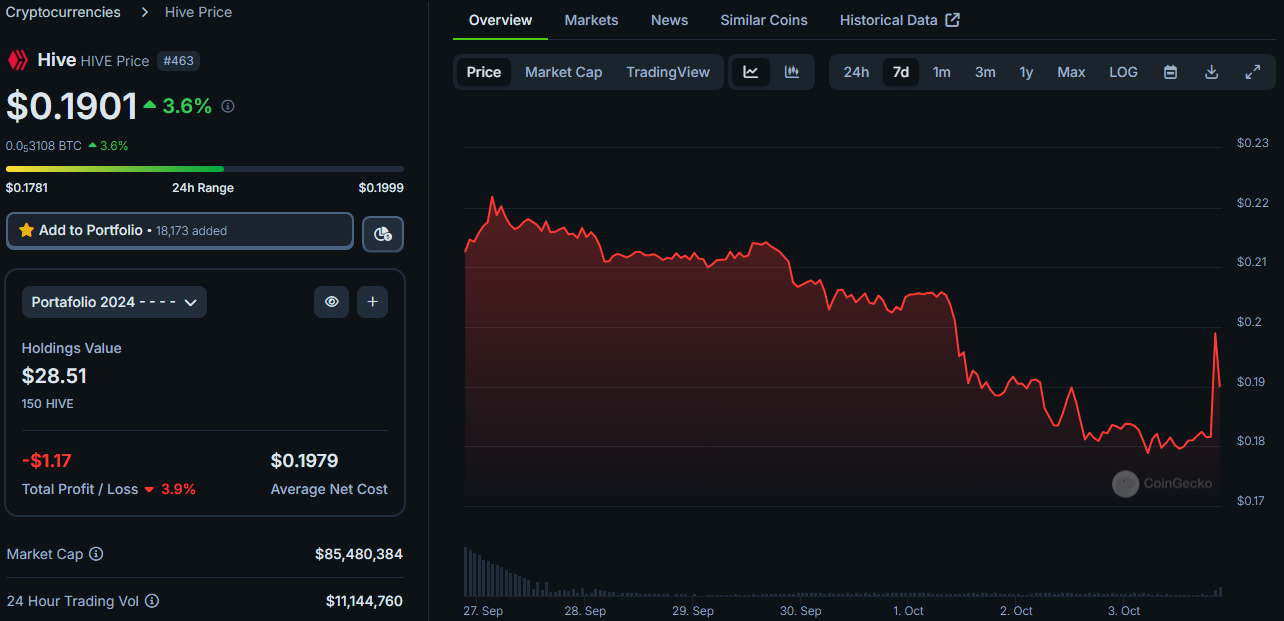The image size is (1284, 621).
Task: Click the 24h Range progress bar
Action: (205, 169)
